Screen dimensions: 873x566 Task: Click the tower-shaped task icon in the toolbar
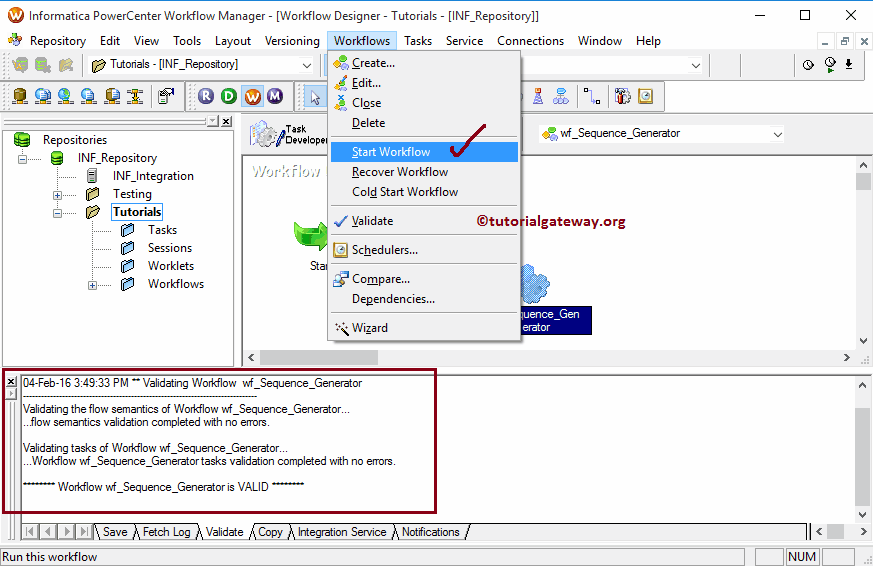tap(538, 96)
